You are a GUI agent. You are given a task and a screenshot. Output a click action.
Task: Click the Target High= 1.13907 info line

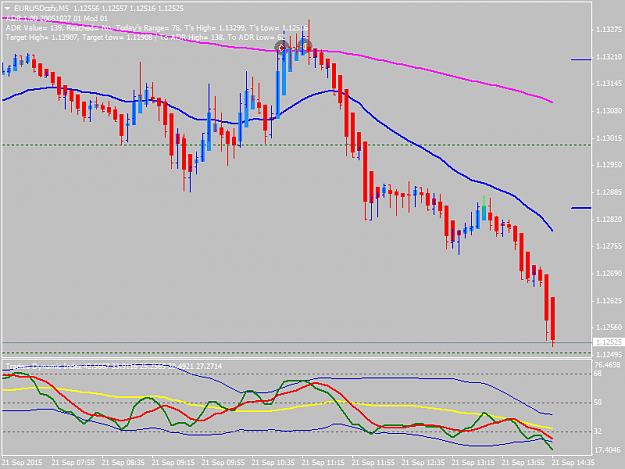click(x=146, y=37)
